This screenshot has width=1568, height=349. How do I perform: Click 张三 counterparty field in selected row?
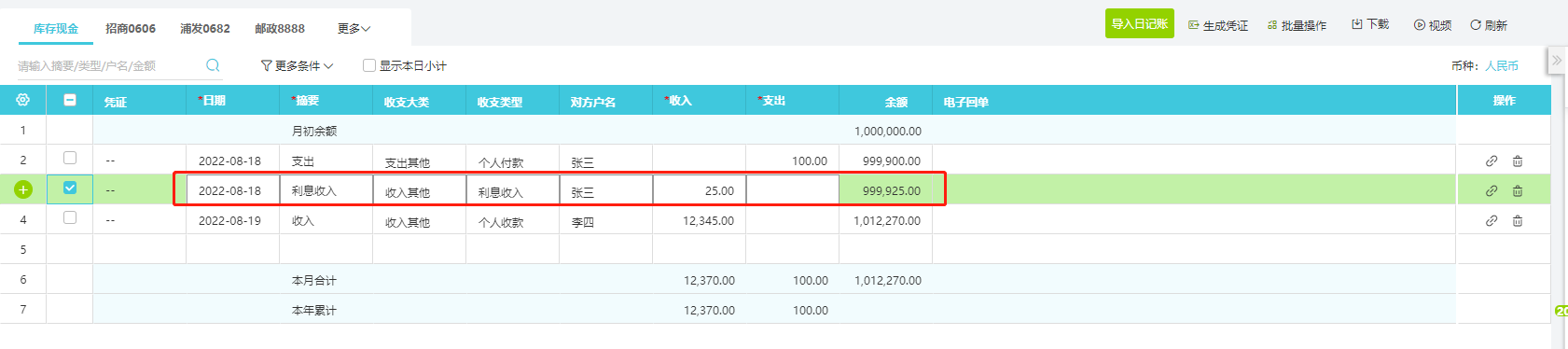(x=606, y=190)
